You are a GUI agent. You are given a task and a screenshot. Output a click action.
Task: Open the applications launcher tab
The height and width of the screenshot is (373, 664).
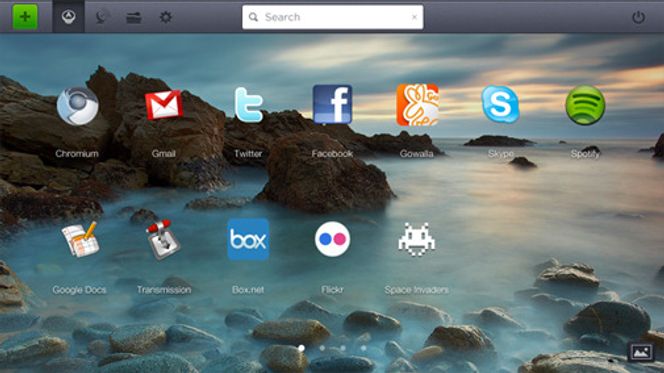tap(69, 17)
